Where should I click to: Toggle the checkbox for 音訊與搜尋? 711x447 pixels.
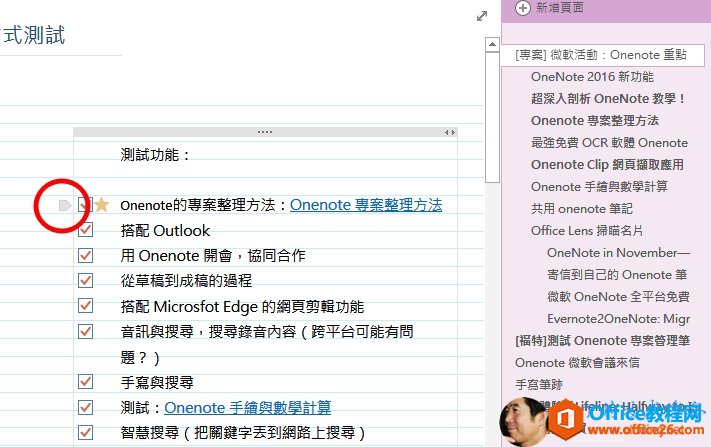(x=85, y=331)
